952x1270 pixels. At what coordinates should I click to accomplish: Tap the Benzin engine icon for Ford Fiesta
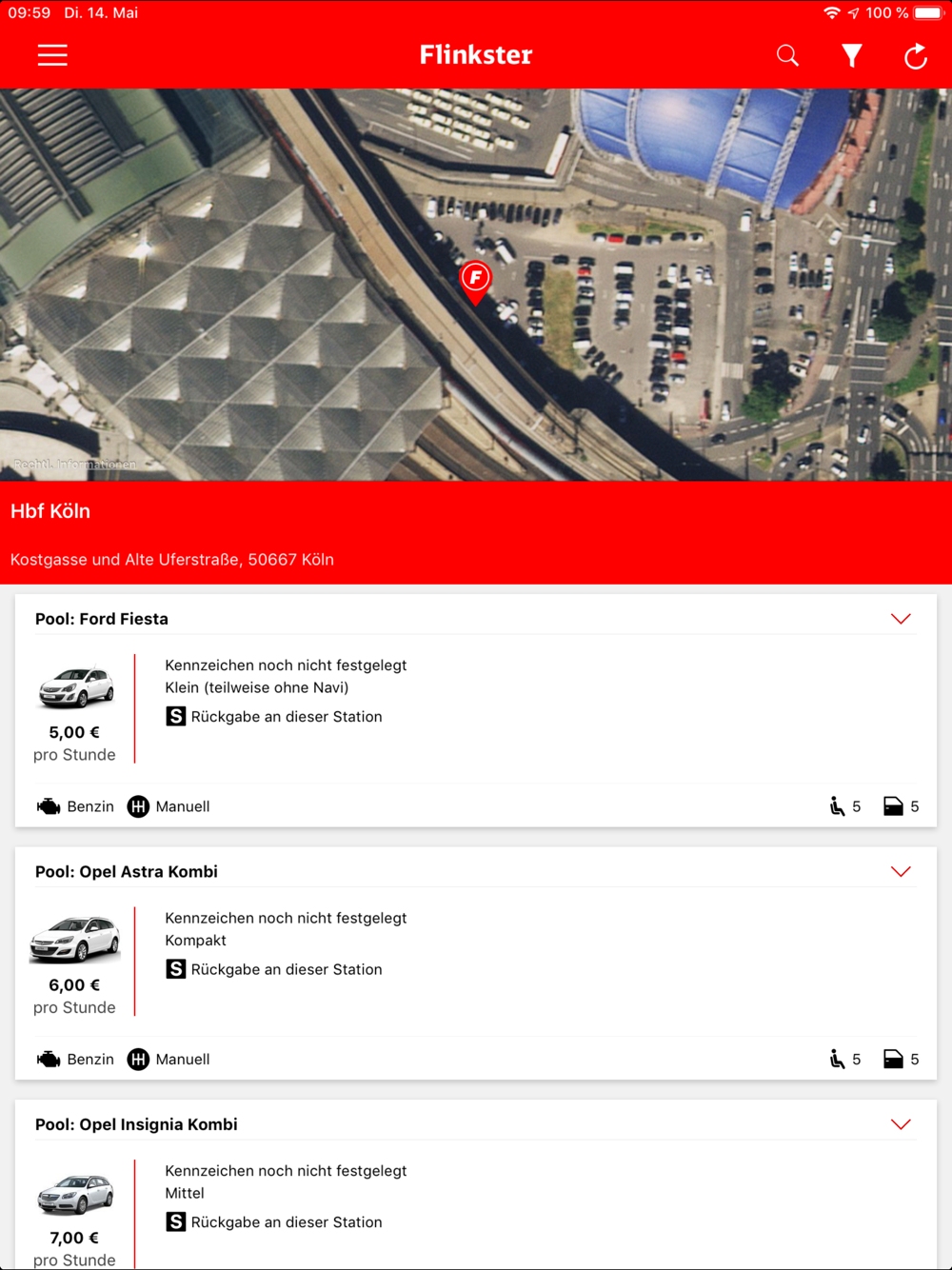coord(49,806)
